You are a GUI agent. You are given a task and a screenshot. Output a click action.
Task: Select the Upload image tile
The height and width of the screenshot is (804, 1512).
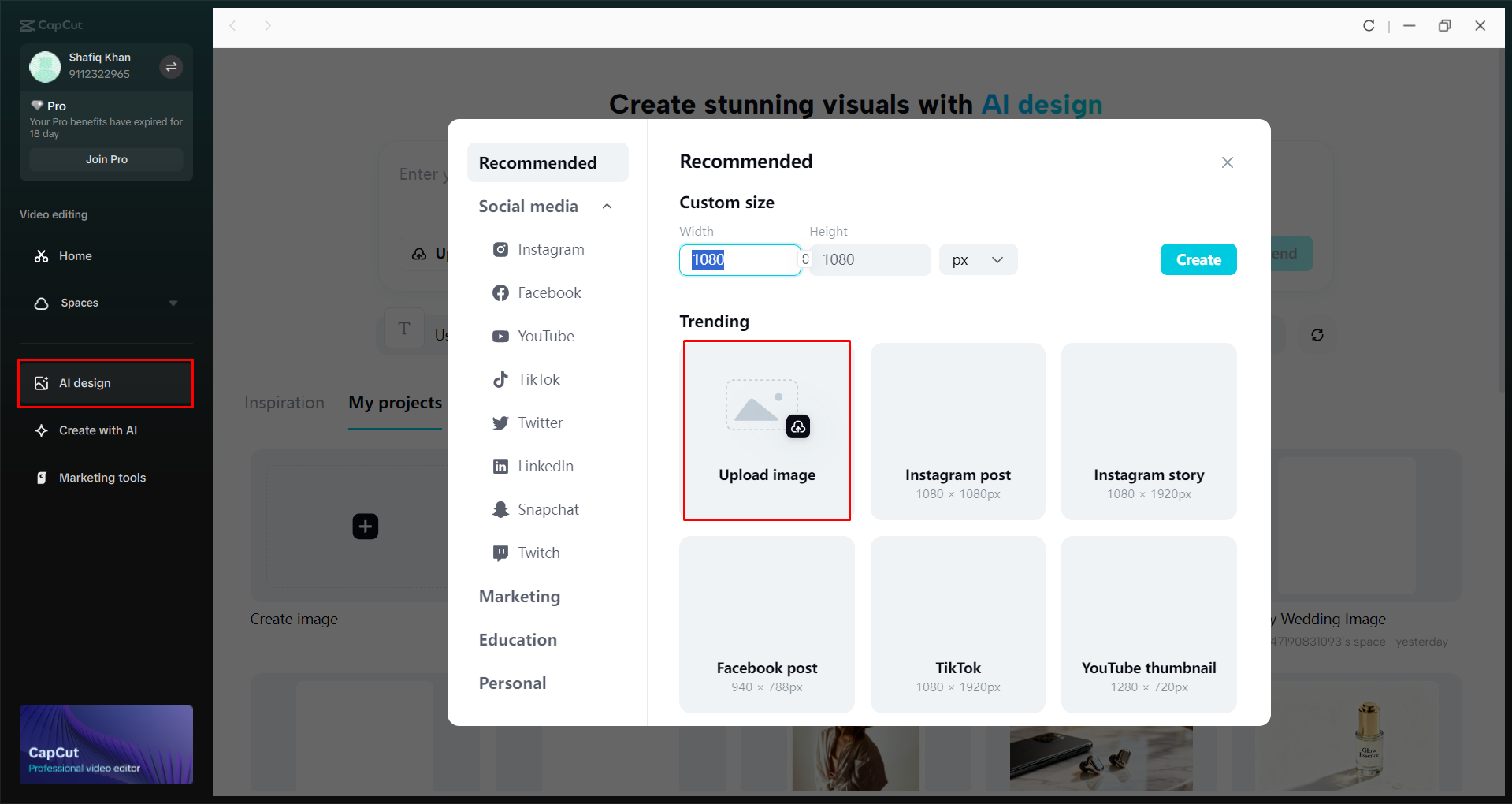(x=767, y=431)
